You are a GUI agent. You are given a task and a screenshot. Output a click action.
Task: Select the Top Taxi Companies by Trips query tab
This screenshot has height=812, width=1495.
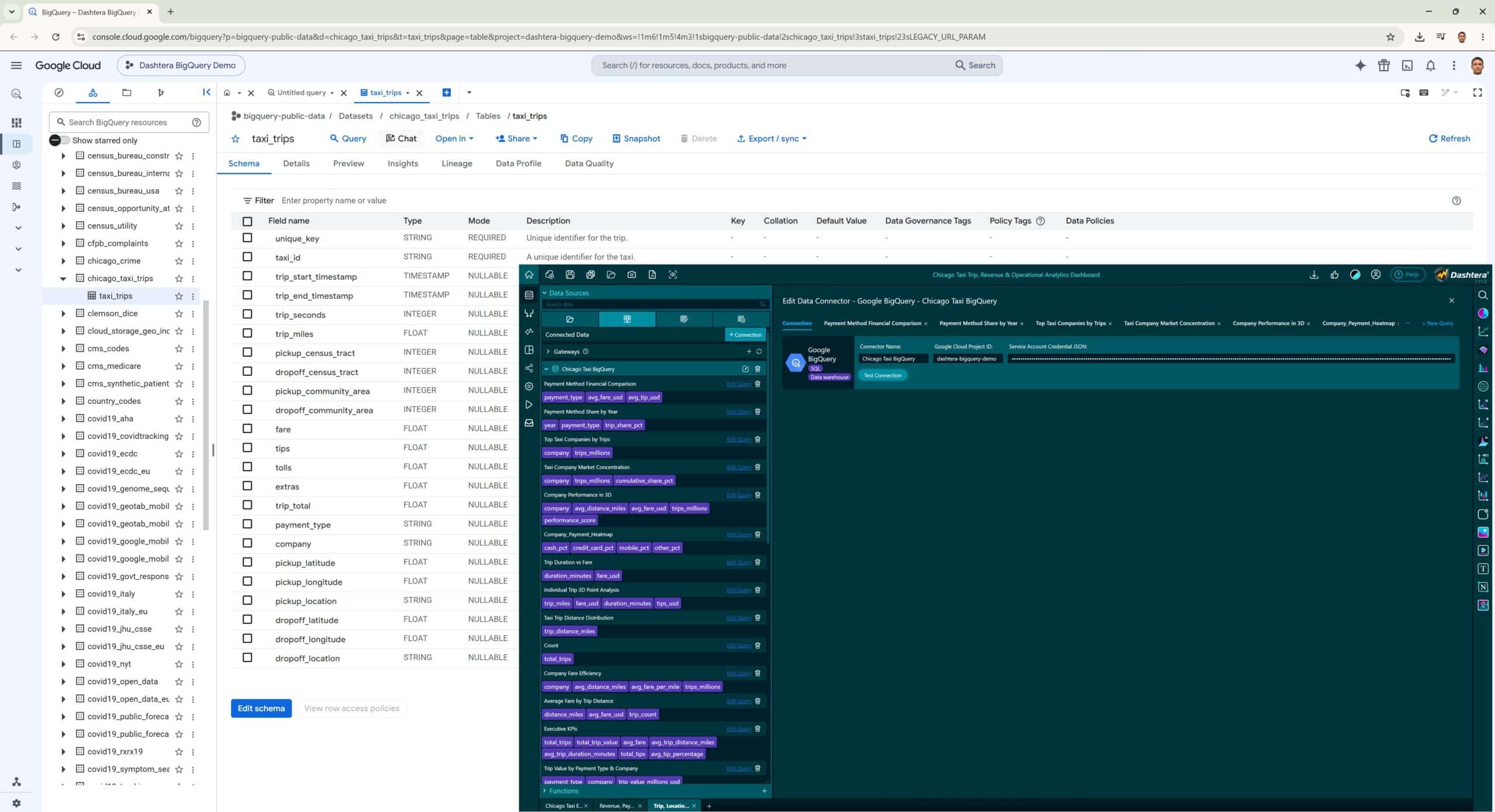click(1070, 323)
